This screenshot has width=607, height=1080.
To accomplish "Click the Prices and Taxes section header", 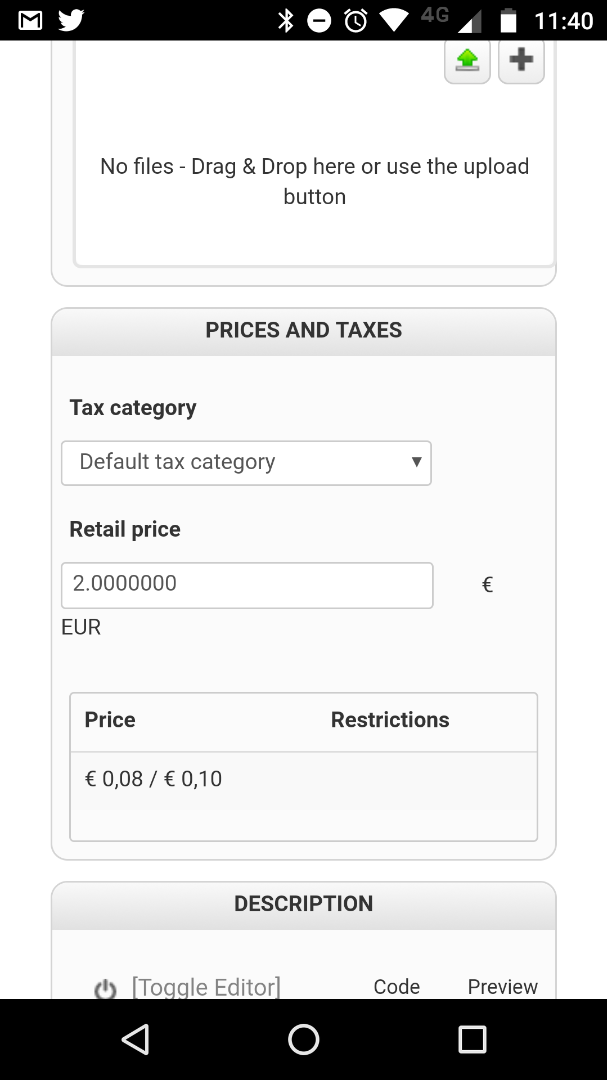I will 303,331.
